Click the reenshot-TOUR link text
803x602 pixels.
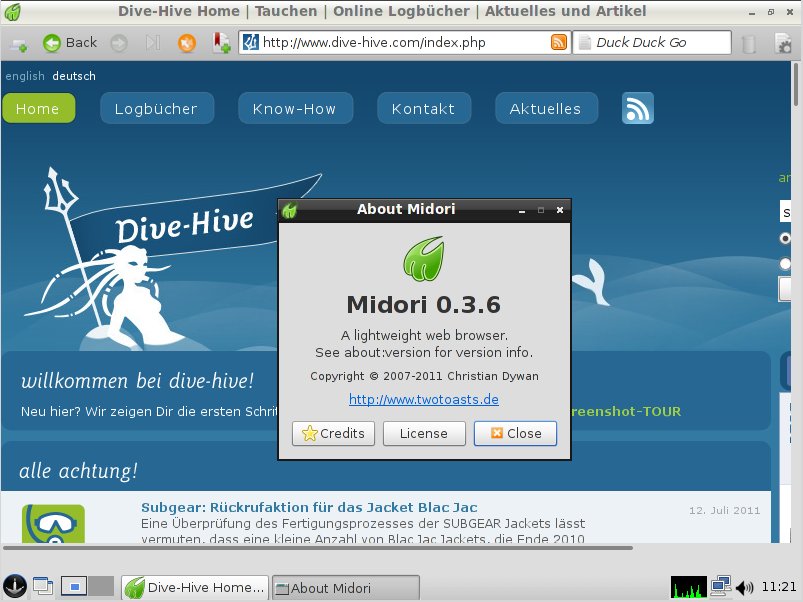[x=625, y=412]
